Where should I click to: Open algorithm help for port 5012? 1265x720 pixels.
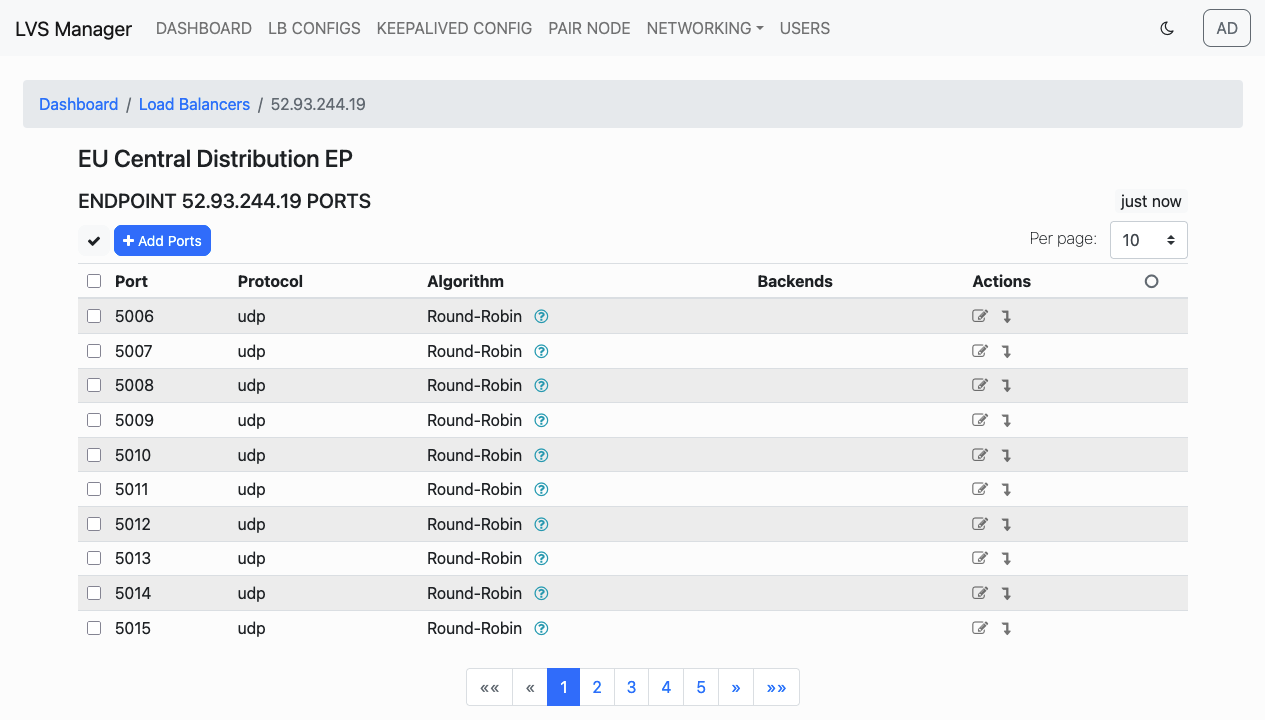(x=541, y=524)
